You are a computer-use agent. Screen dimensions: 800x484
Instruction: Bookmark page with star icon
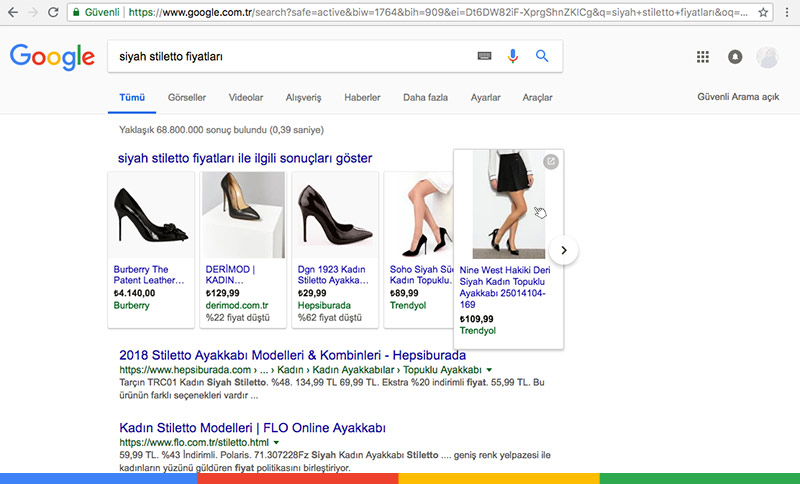[763, 12]
